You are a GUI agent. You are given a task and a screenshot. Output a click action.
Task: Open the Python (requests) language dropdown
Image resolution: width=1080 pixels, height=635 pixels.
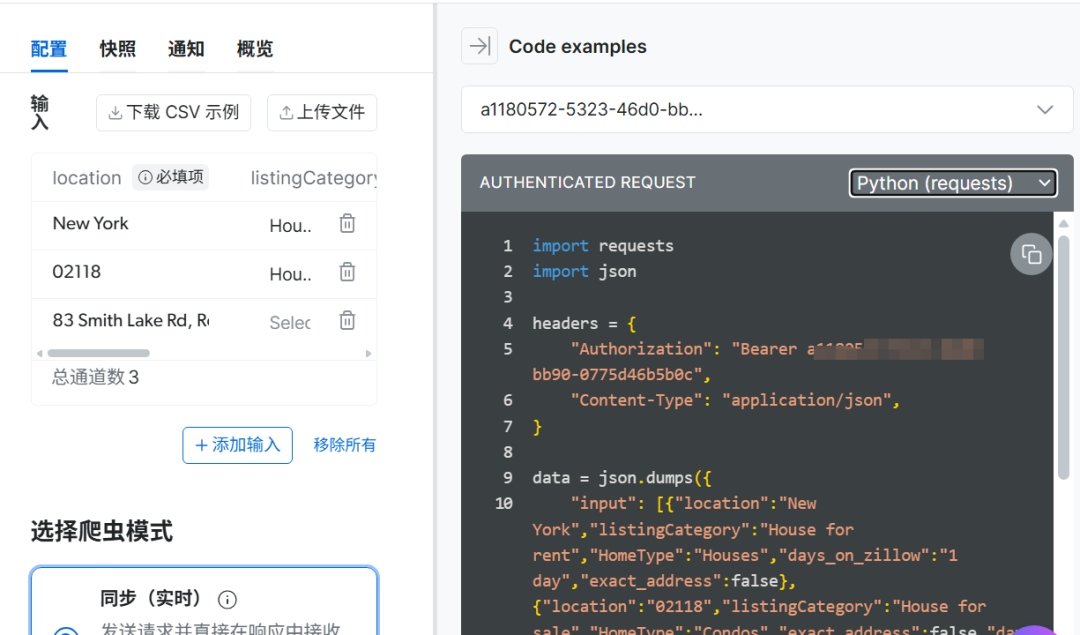pos(953,183)
